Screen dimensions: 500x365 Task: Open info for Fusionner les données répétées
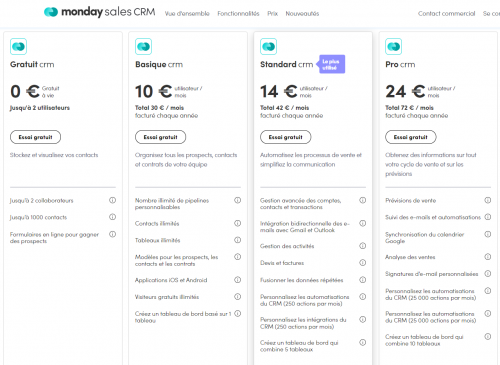[x=363, y=280]
